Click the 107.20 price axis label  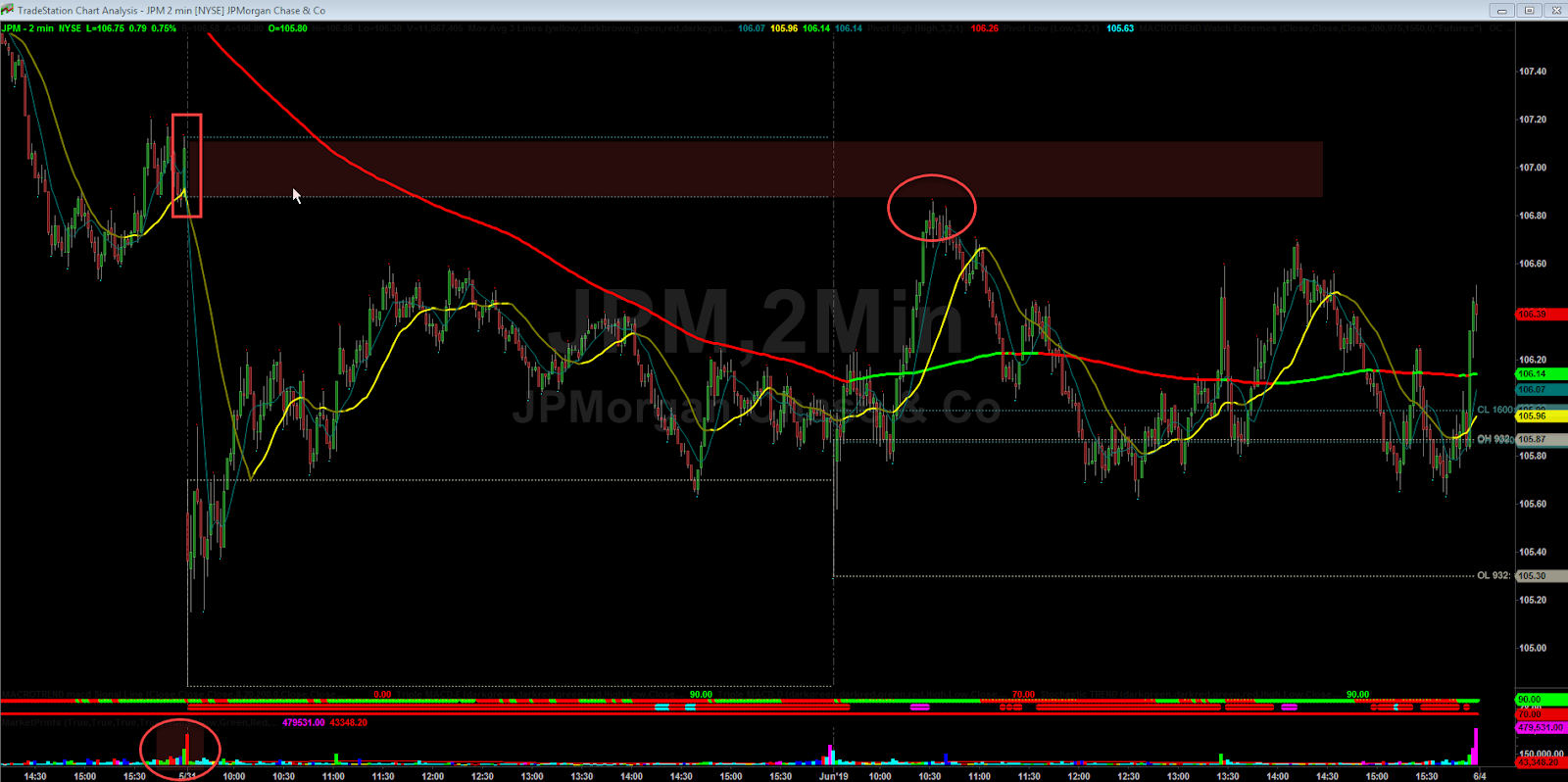(1532, 120)
